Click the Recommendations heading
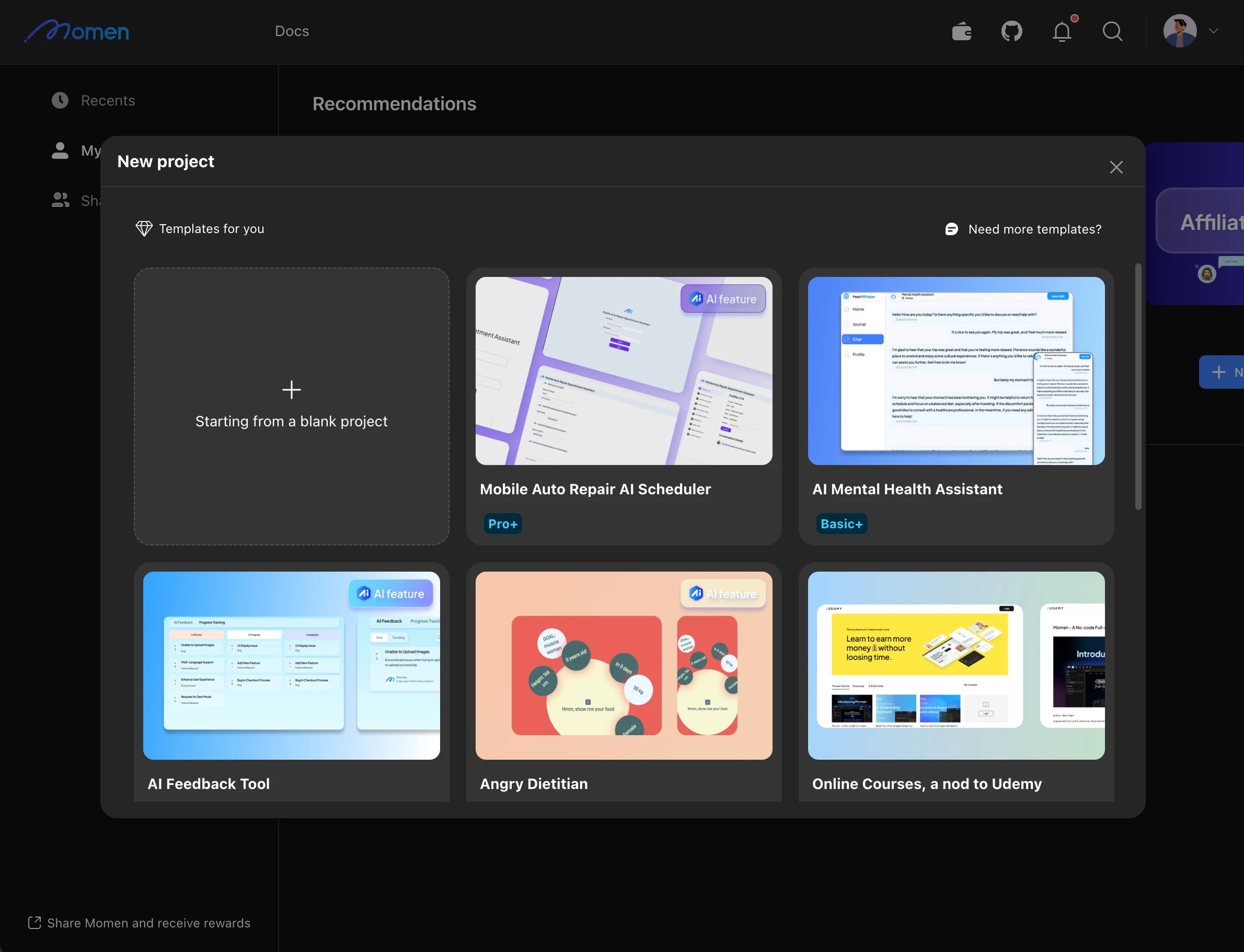The height and width of the screenshot is (952, 1244). 395,103
